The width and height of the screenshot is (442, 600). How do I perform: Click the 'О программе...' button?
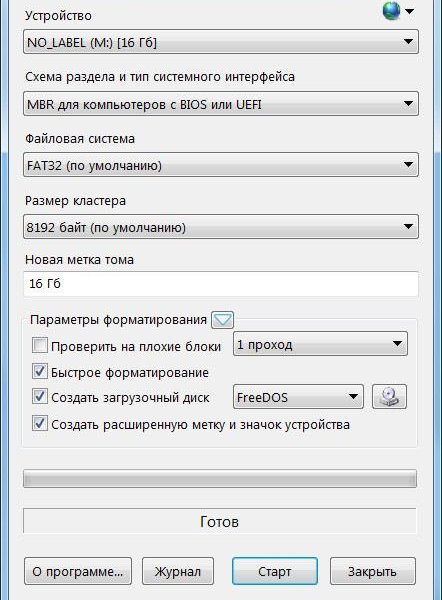point(78,571)
